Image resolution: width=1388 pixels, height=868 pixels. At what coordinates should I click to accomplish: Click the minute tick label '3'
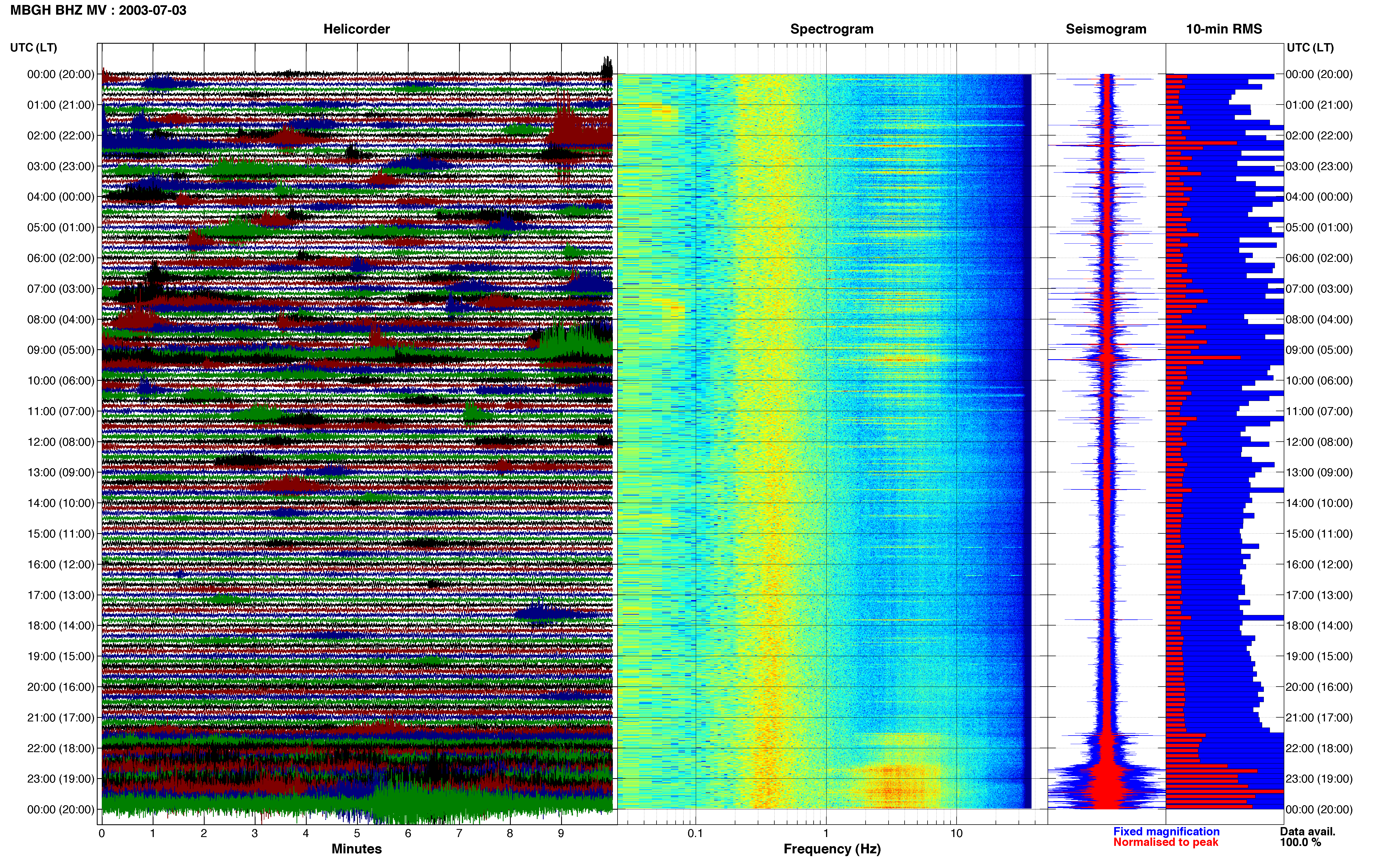255,833
